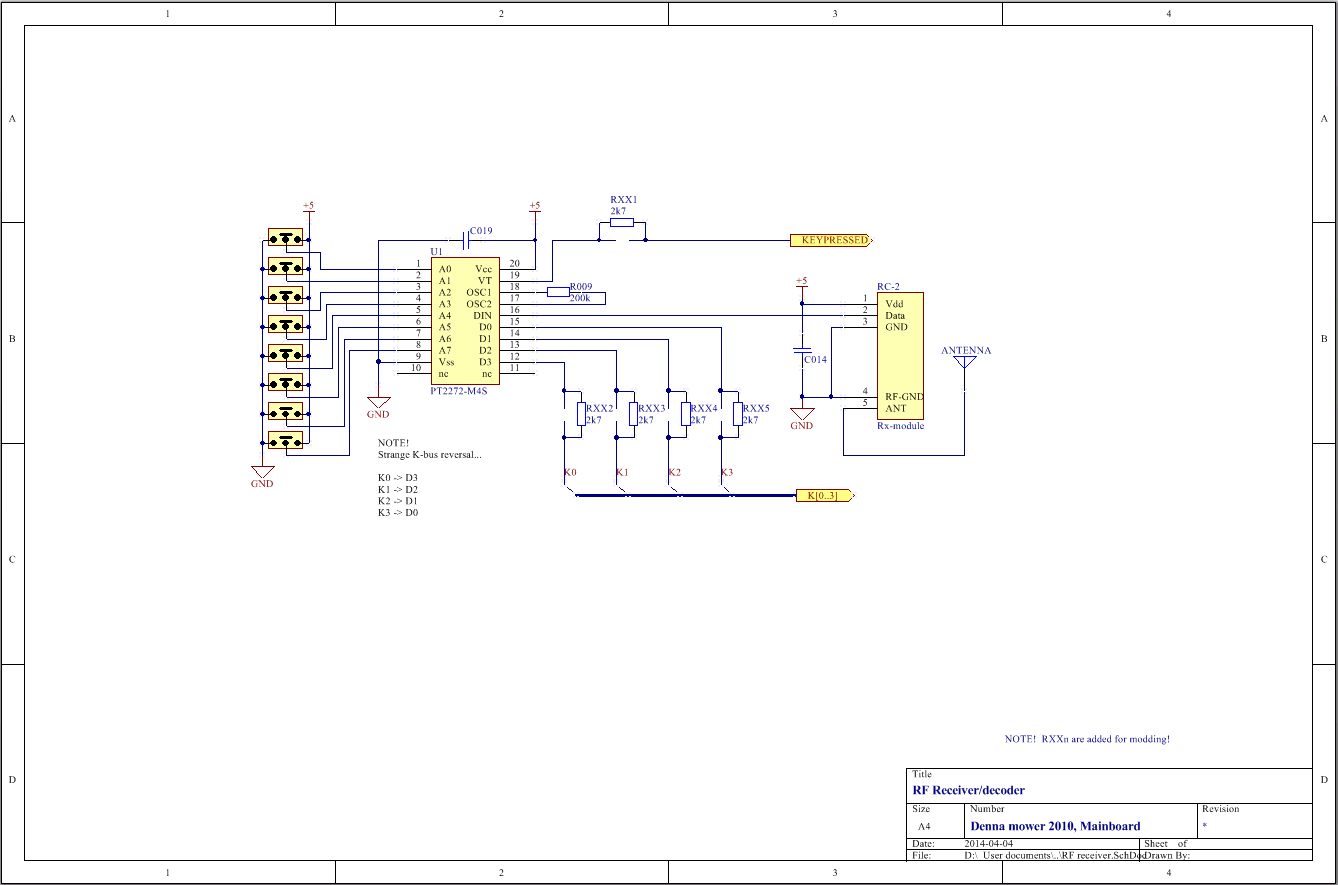
Task: Click the GND symbol beneath the jumper column
Action: coord(262,471)
